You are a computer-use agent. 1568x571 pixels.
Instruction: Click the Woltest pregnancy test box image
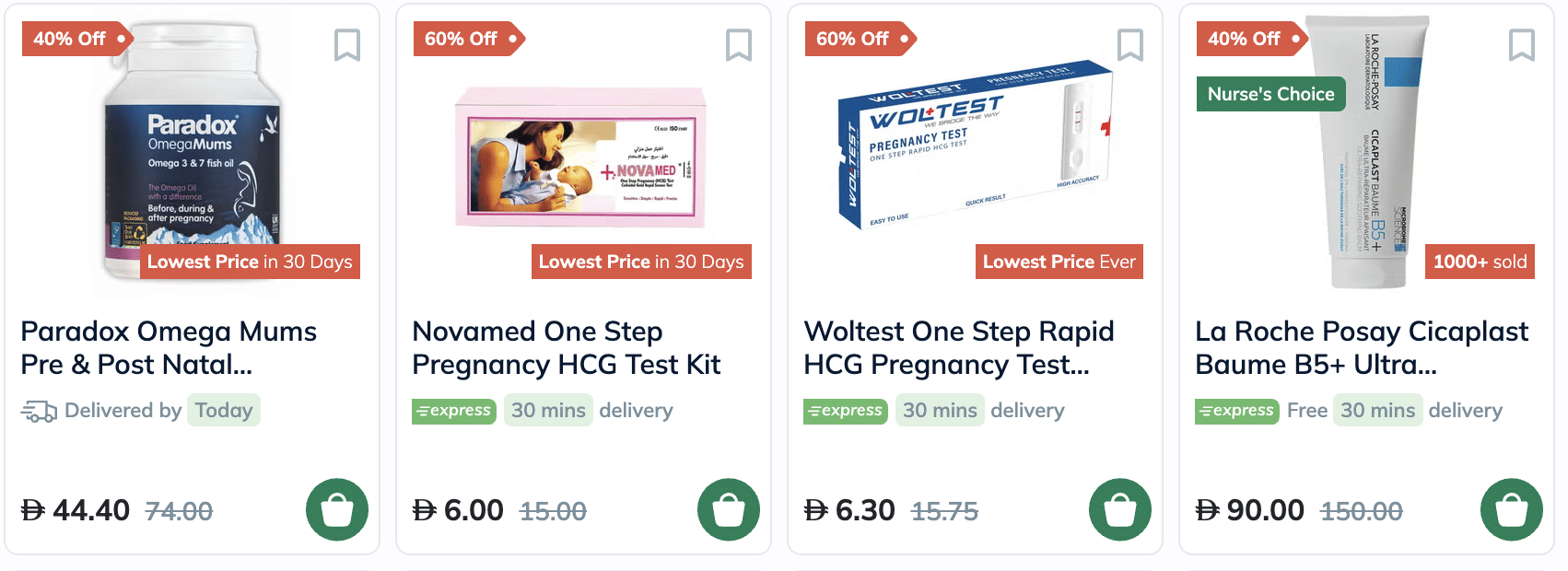[972, 143]
